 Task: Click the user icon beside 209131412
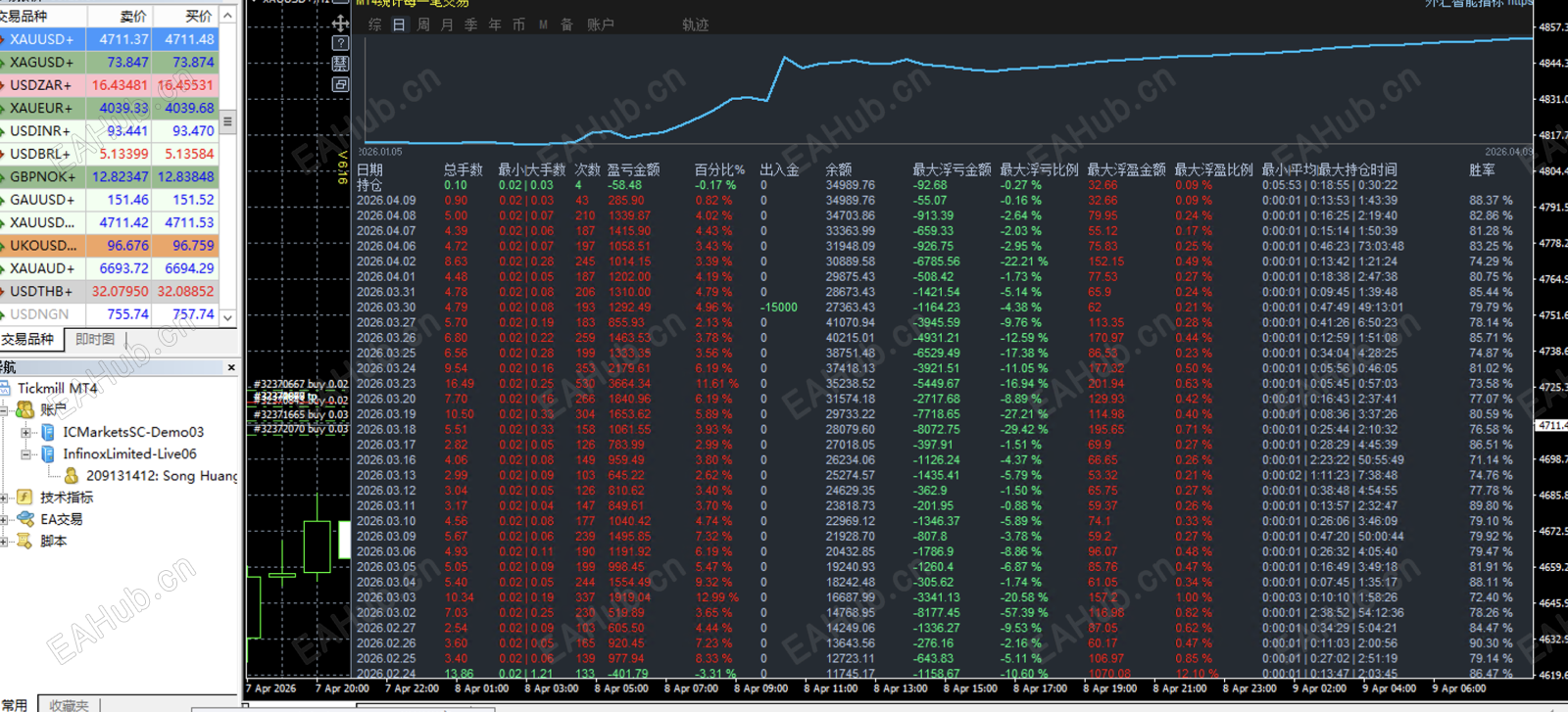[72, 475]
